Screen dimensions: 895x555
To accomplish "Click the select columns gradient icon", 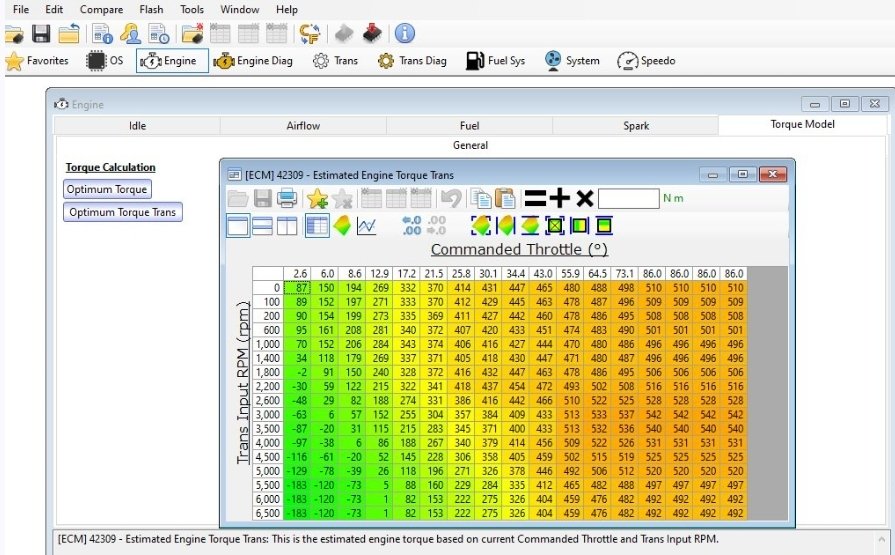I will coord(579,226).
